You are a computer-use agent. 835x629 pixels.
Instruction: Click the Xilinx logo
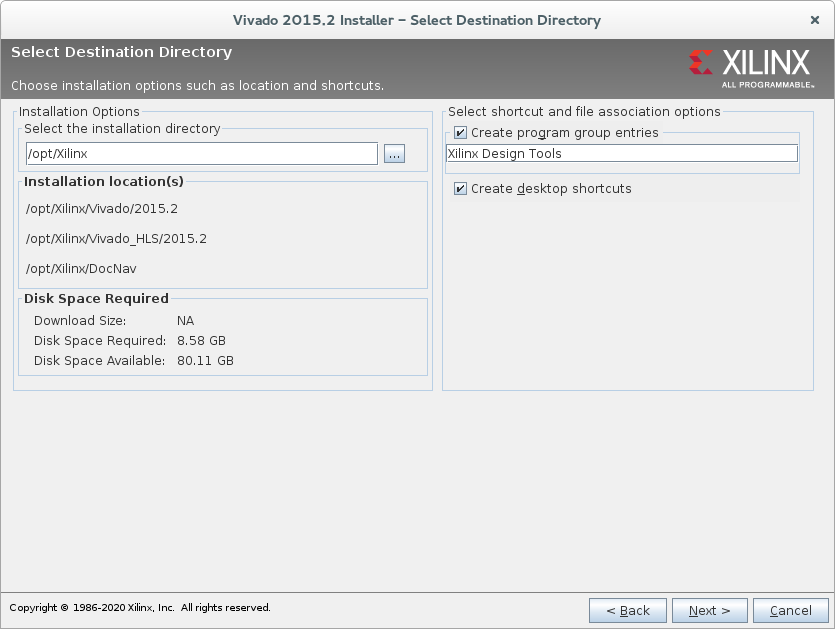pyautogui.click(x=751, y=69)
